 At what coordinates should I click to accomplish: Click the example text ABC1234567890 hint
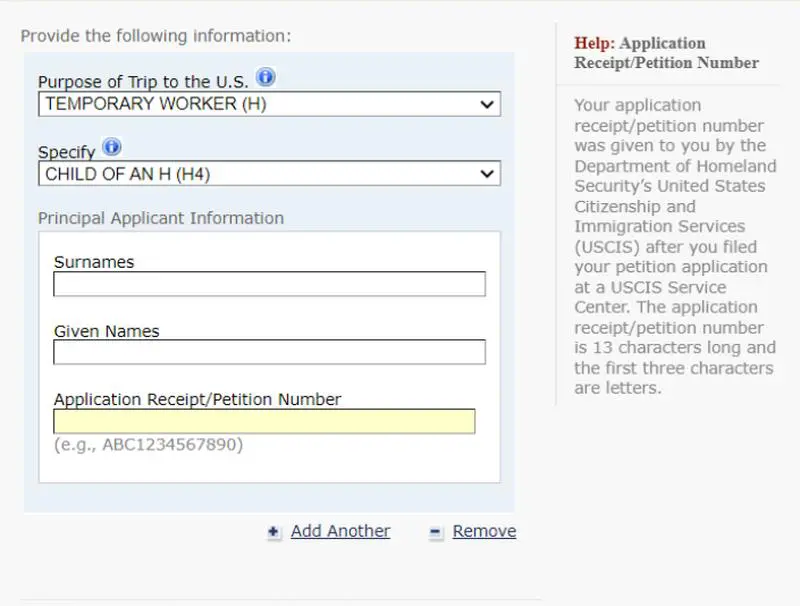click(148, 444)
